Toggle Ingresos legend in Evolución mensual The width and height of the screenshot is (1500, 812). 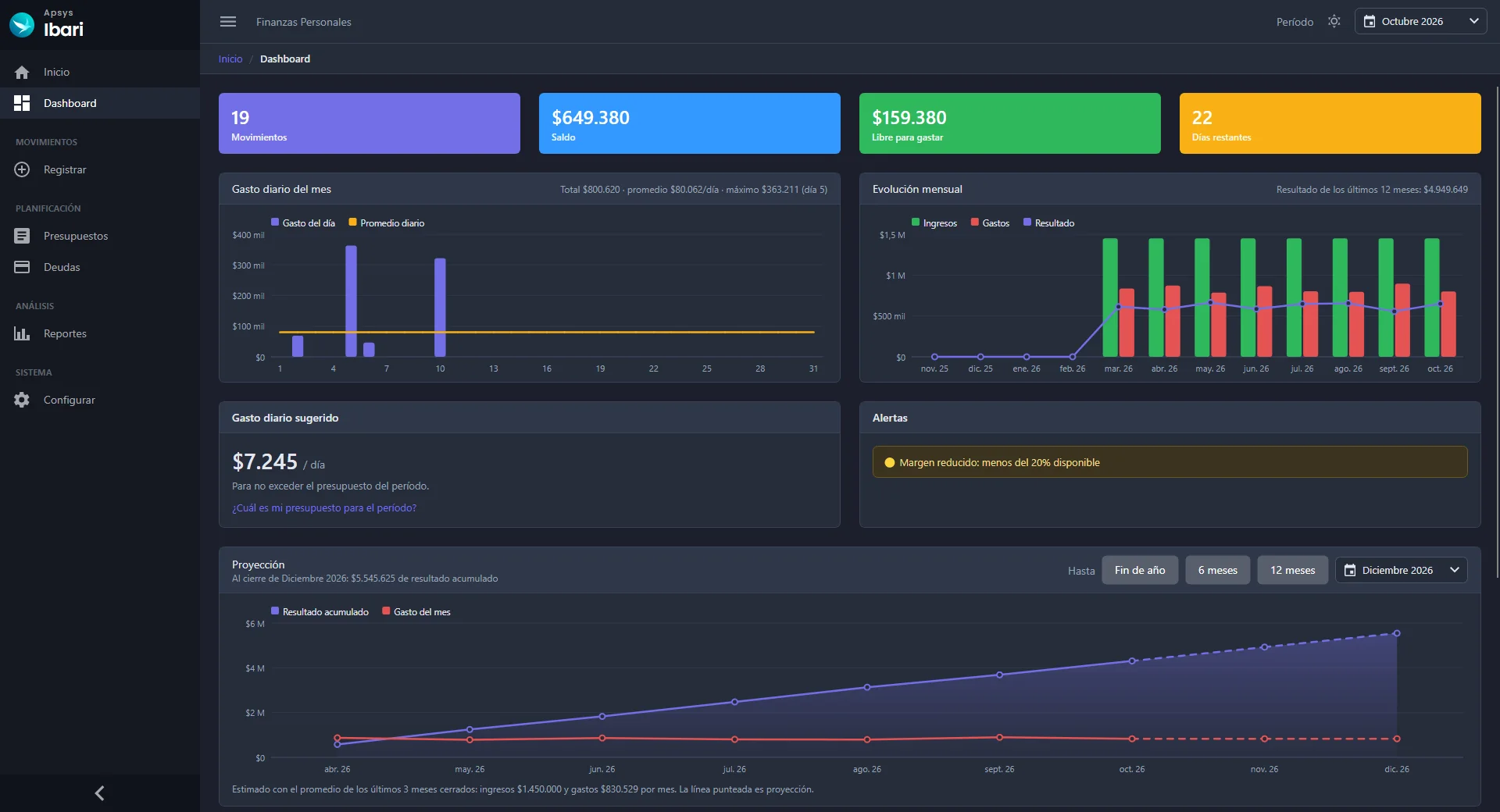tap(934, 223)
